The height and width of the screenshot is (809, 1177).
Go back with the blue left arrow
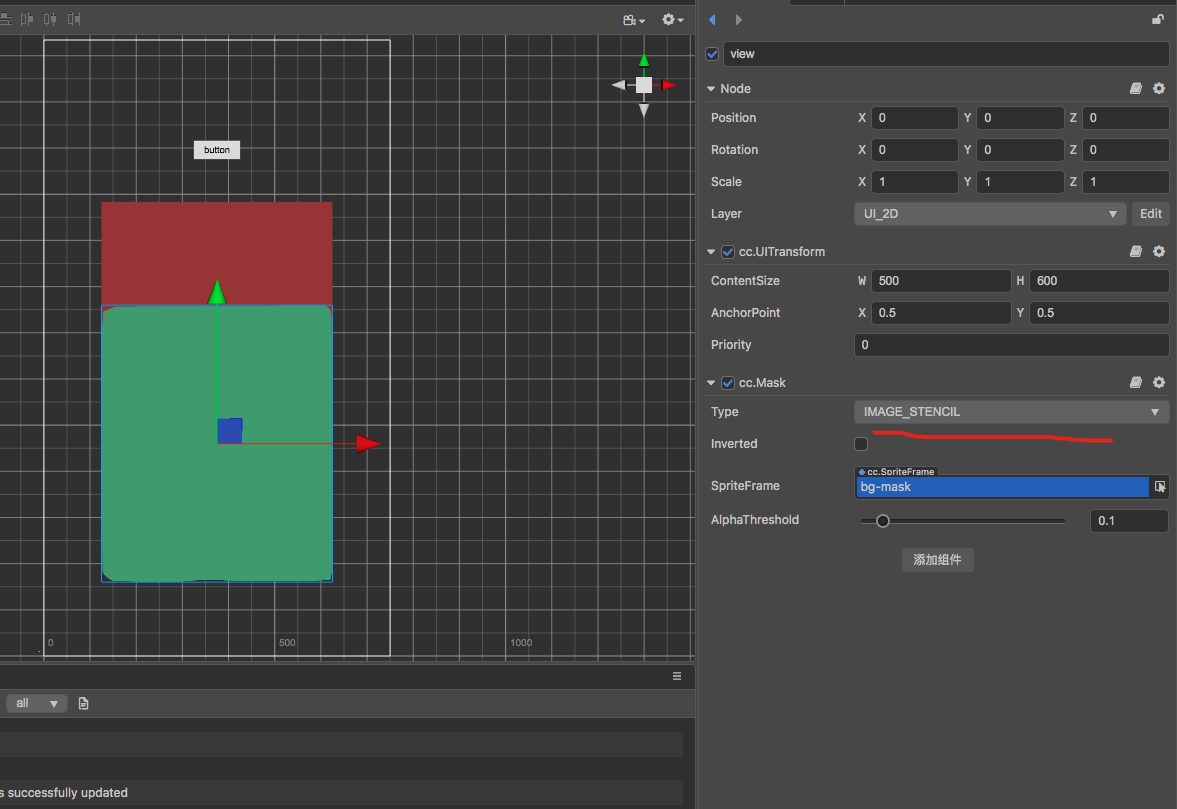click(712, 19)
